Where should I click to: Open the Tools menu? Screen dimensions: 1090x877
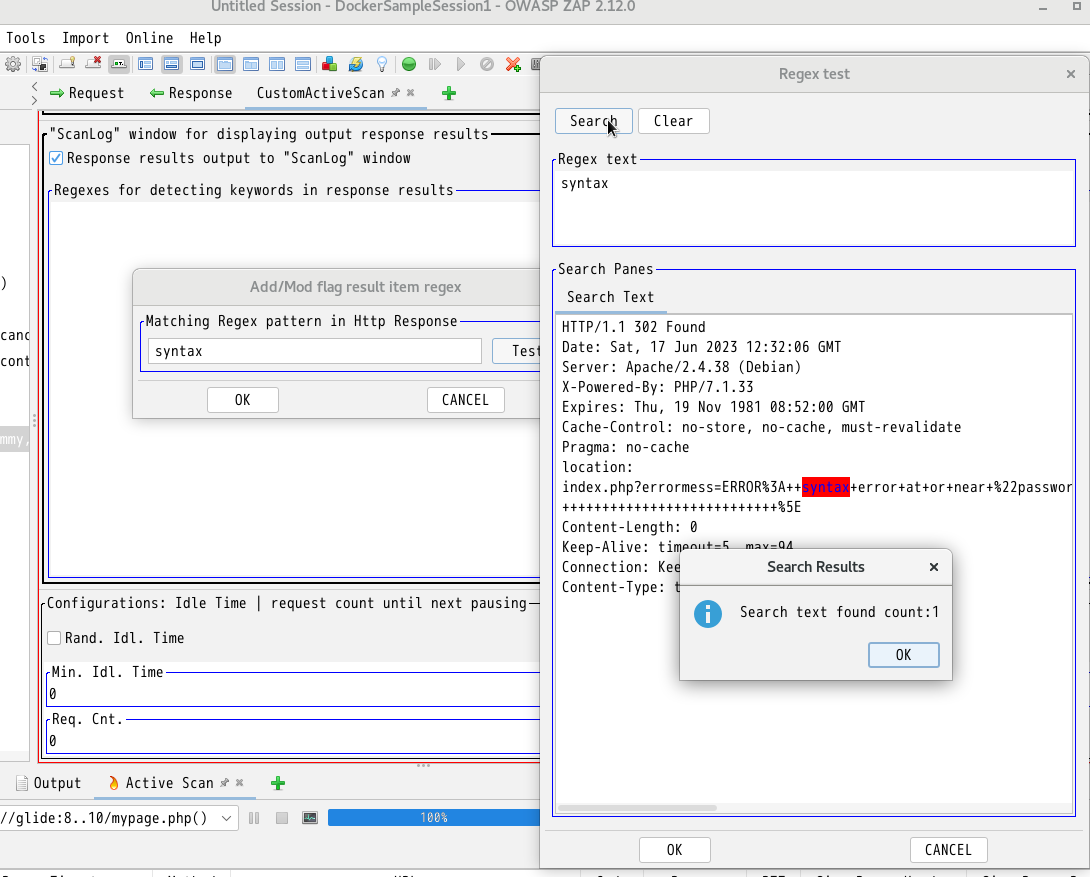tap(25, 38)
